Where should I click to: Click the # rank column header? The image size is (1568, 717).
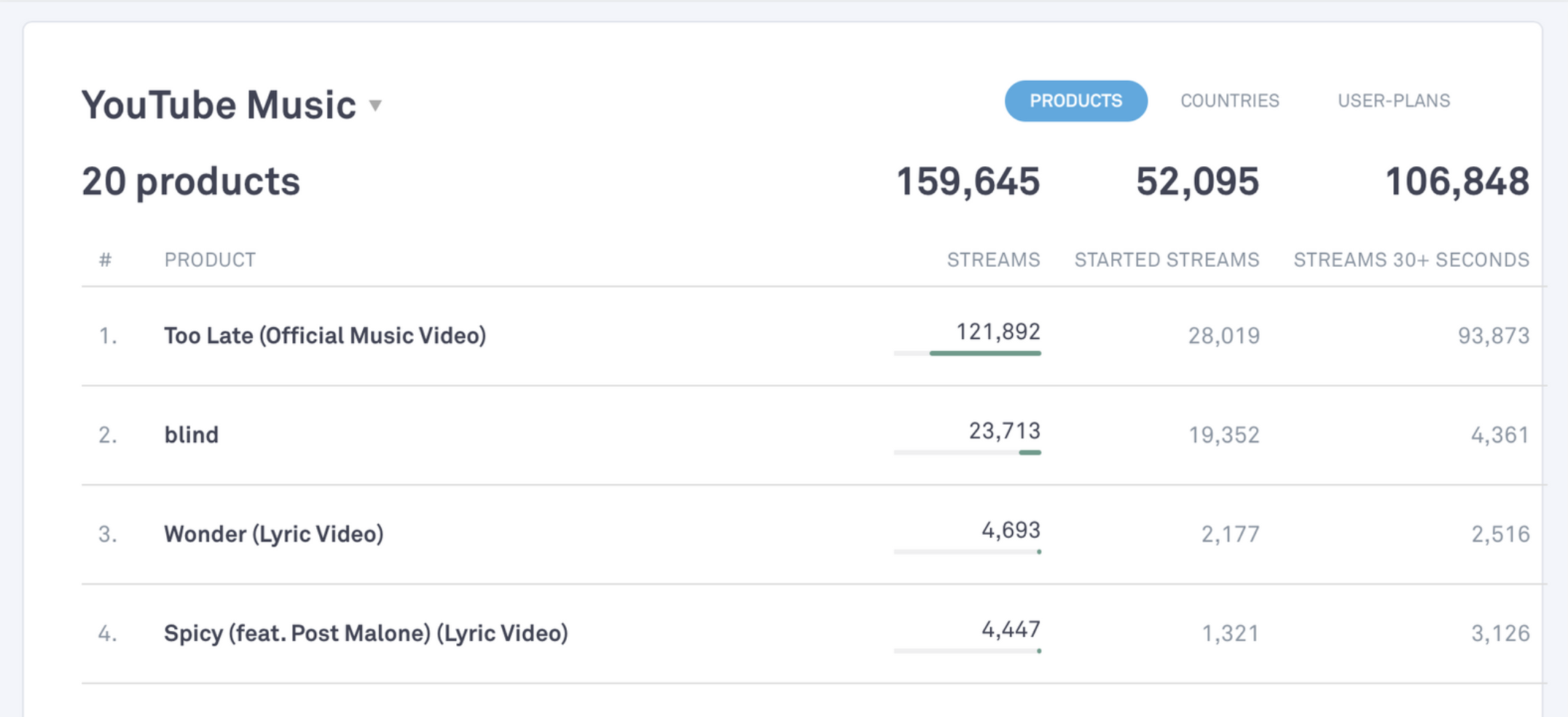coord(106,260)
